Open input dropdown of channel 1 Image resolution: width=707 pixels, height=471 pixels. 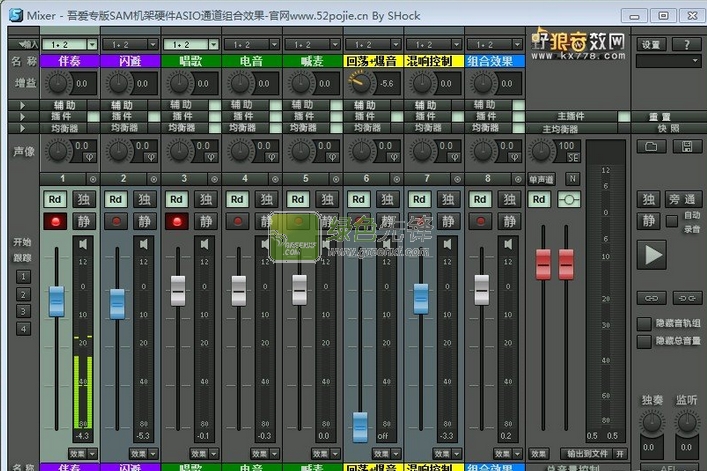tap(92, 45)
